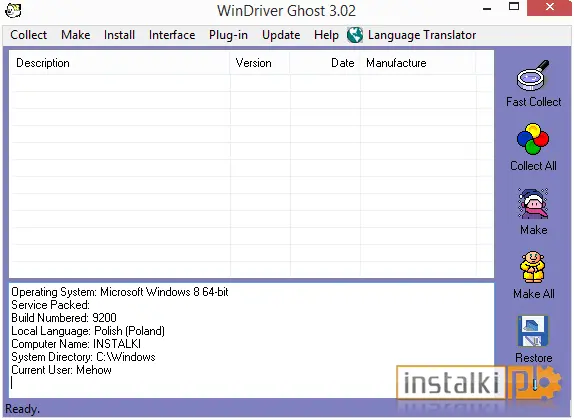Image resolution: width=574 pixels, height=420 pixels.
Task: Open the Make menu in the menu bar
Action: pos(76,35)
